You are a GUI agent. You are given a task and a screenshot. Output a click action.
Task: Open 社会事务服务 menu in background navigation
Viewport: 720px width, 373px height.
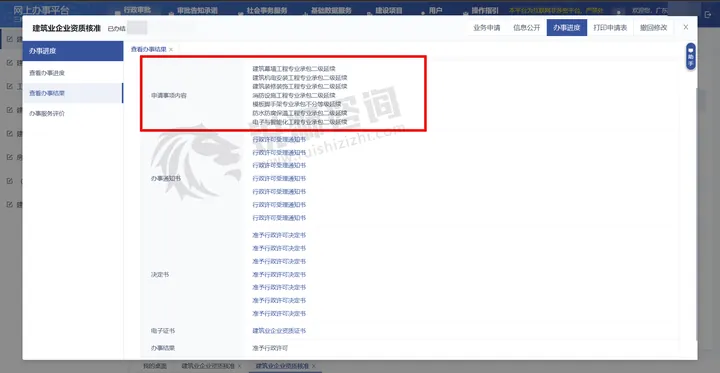[x=267, y=10]
